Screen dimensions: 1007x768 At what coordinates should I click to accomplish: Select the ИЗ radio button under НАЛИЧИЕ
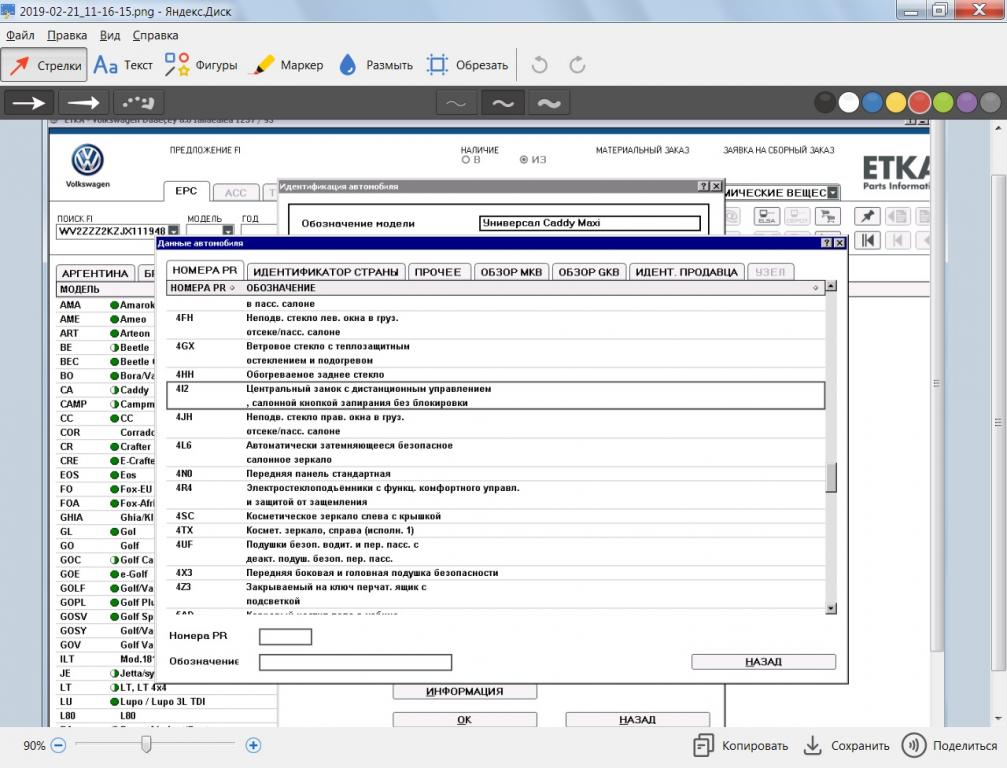coord(524,160)
